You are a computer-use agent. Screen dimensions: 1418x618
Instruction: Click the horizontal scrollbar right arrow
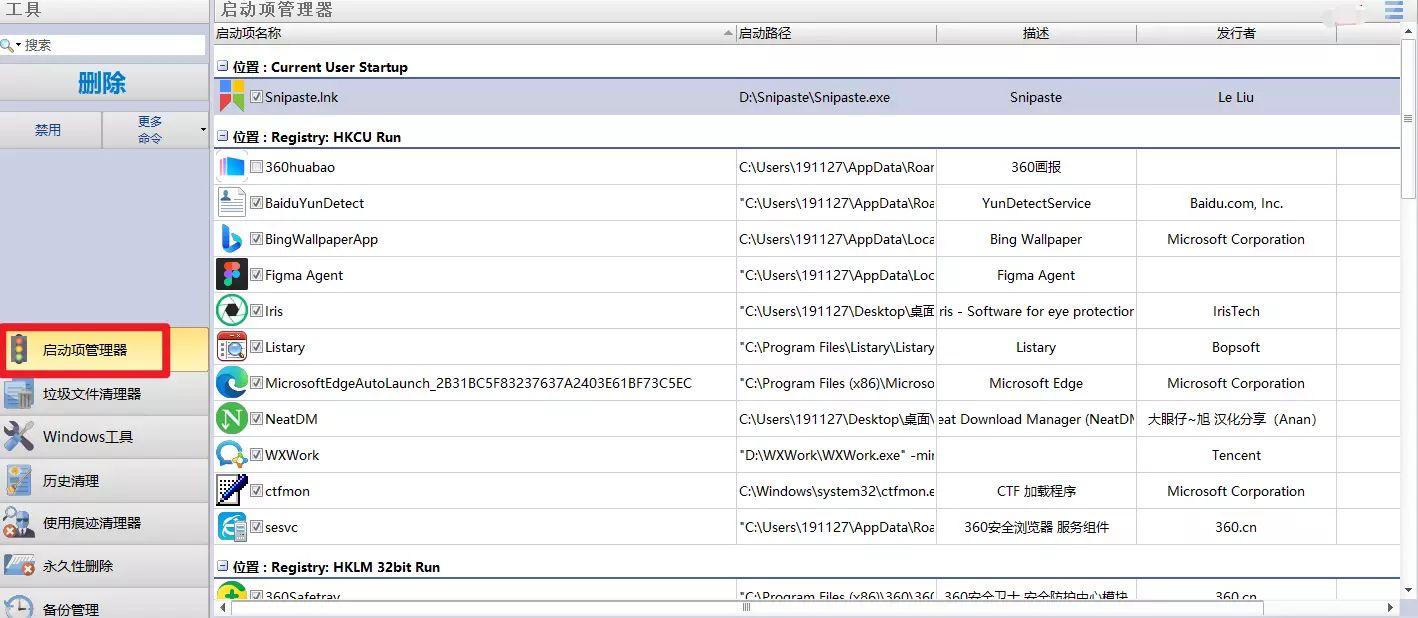[x=1390, y=608]
